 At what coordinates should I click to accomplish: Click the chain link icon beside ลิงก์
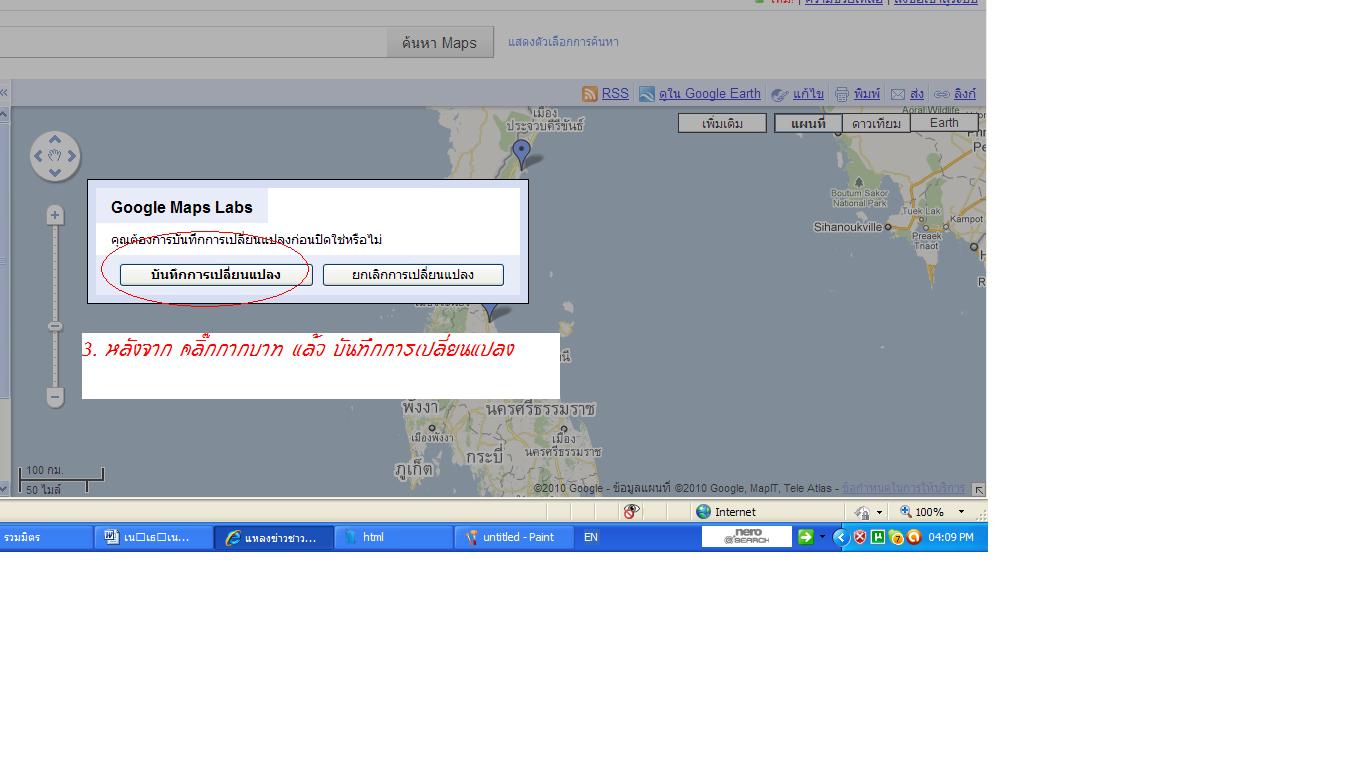(941, 94)
